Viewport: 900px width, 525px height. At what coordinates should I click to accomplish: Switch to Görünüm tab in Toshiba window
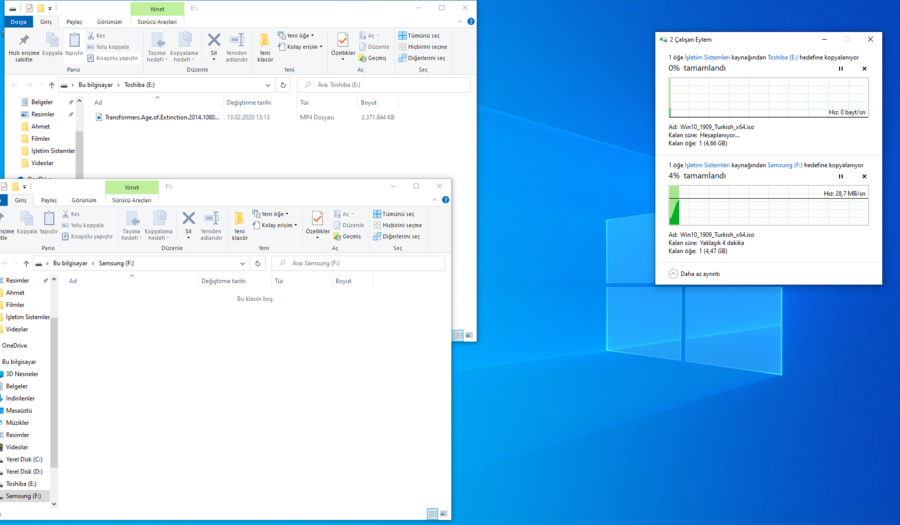click(x=109, y=22)
